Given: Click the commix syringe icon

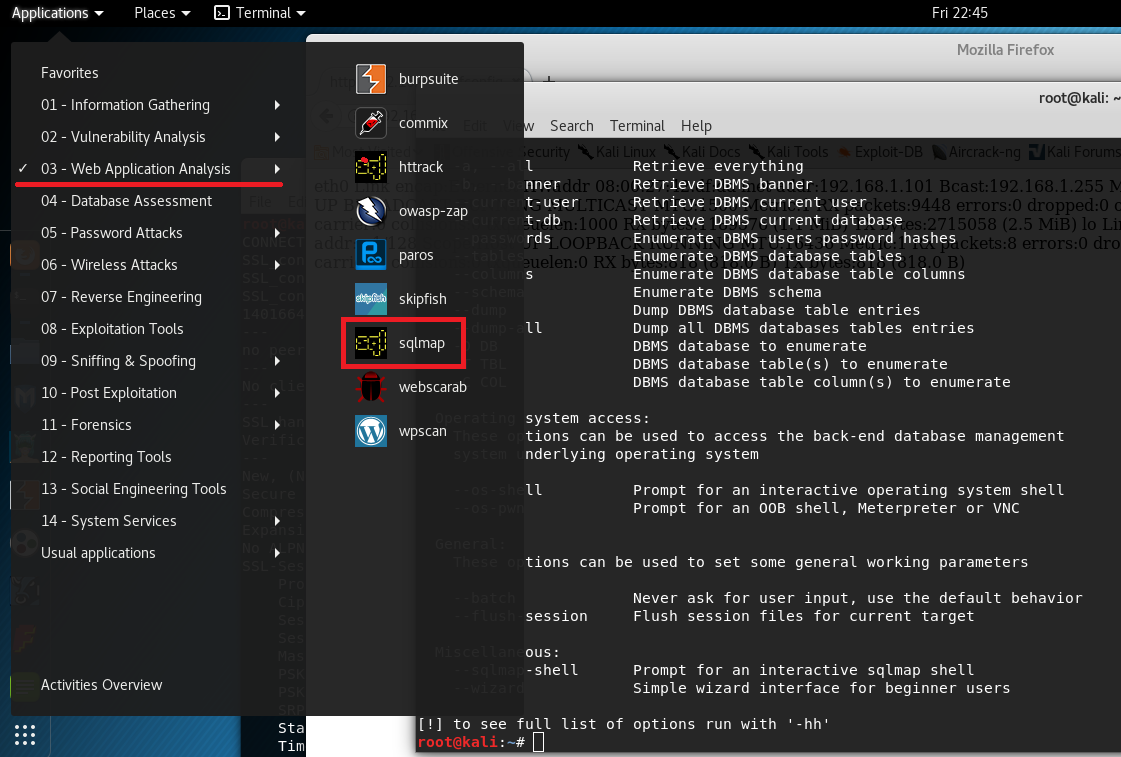Looking at the screenshot, I should (x=370, y=123).
